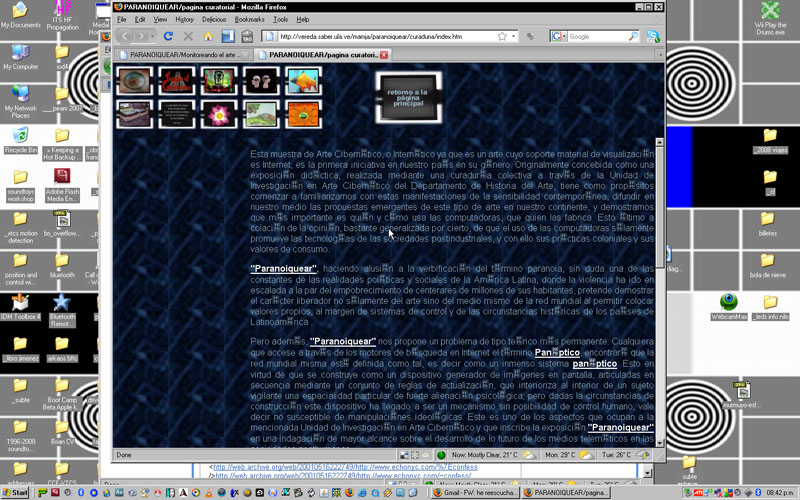Screen dimensions: 800x500
Task: Reload the current page
Action: tap(168, 36)
